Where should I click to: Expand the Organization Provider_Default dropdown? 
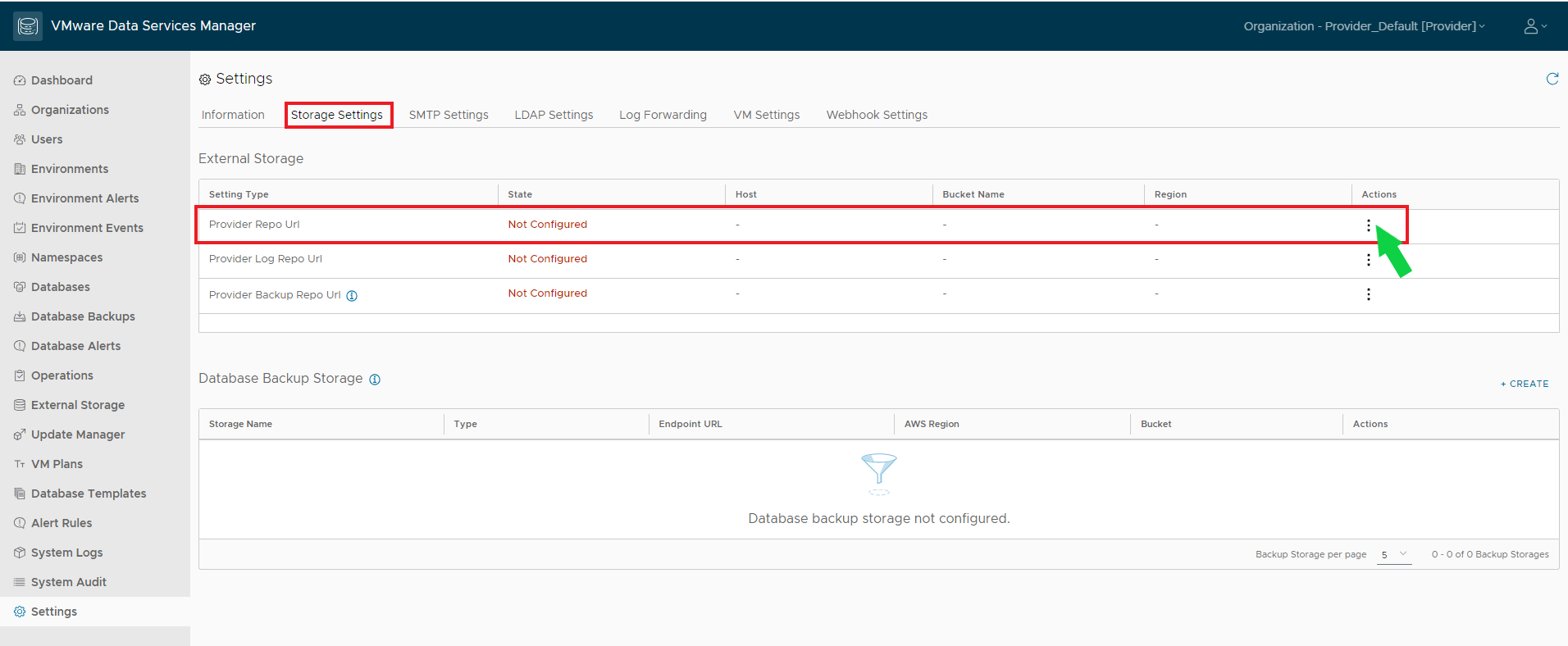pyautogui.click(x=1365, y=26)
